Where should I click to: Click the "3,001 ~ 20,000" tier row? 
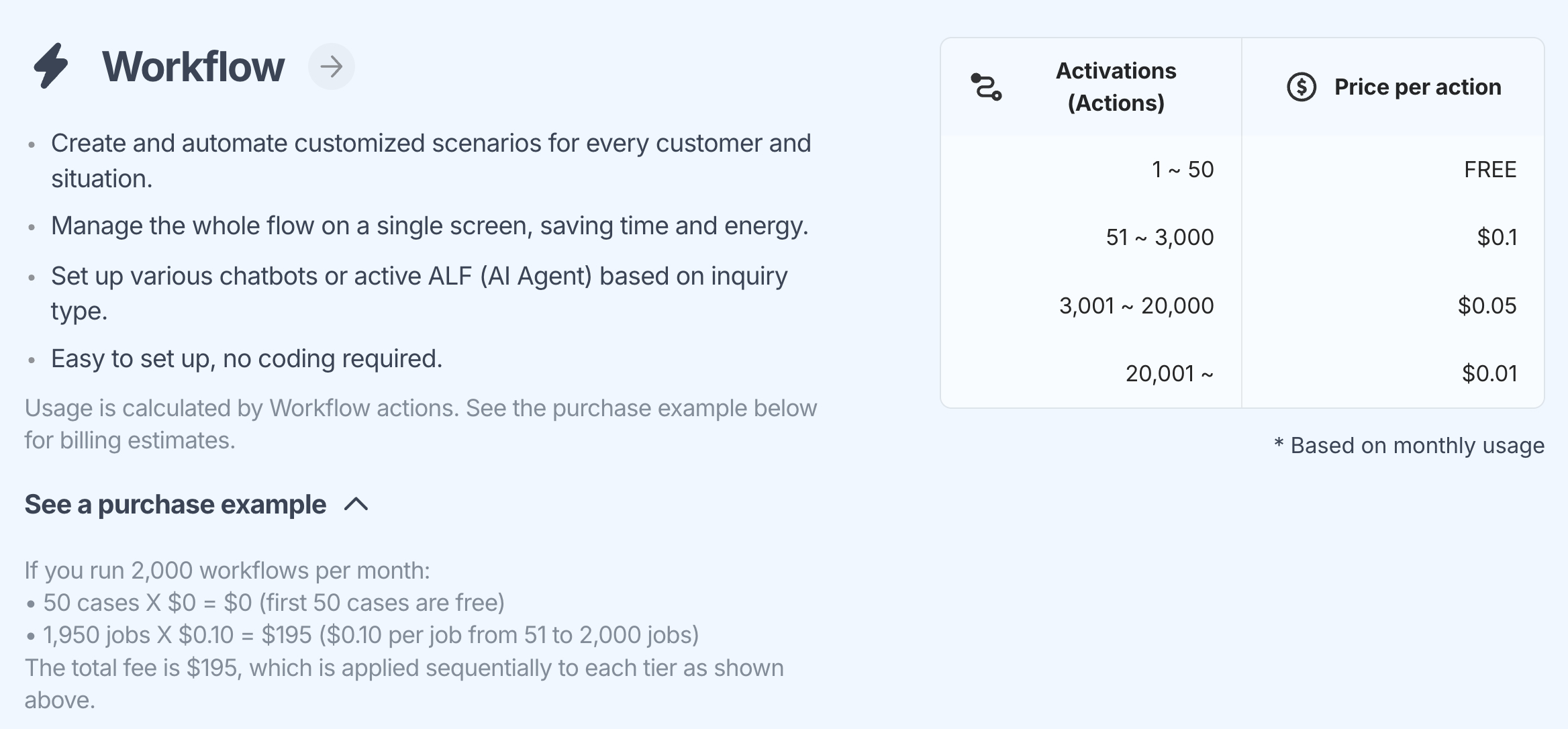1136,305
